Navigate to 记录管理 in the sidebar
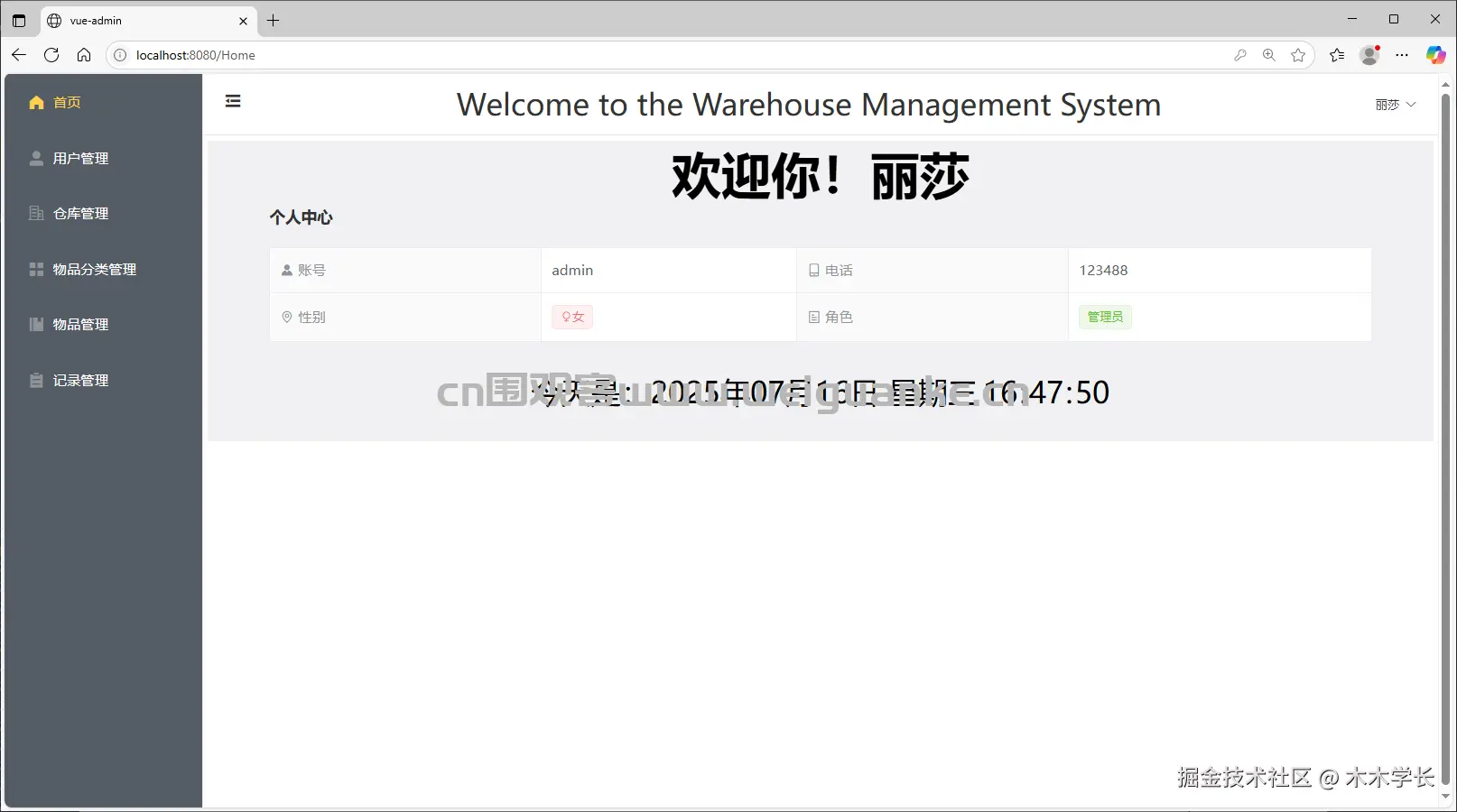The width and height of the screenshot is (1457, 812). 81,380
